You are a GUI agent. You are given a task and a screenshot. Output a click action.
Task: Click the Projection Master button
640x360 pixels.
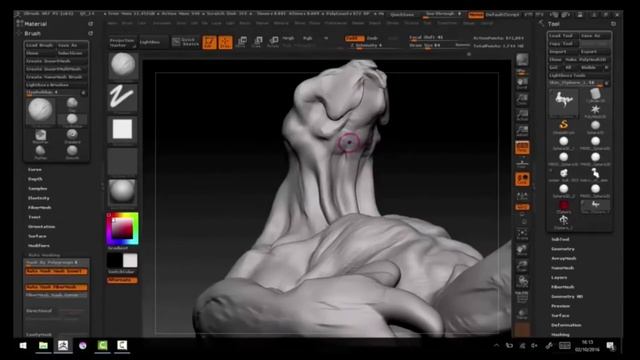122,42
